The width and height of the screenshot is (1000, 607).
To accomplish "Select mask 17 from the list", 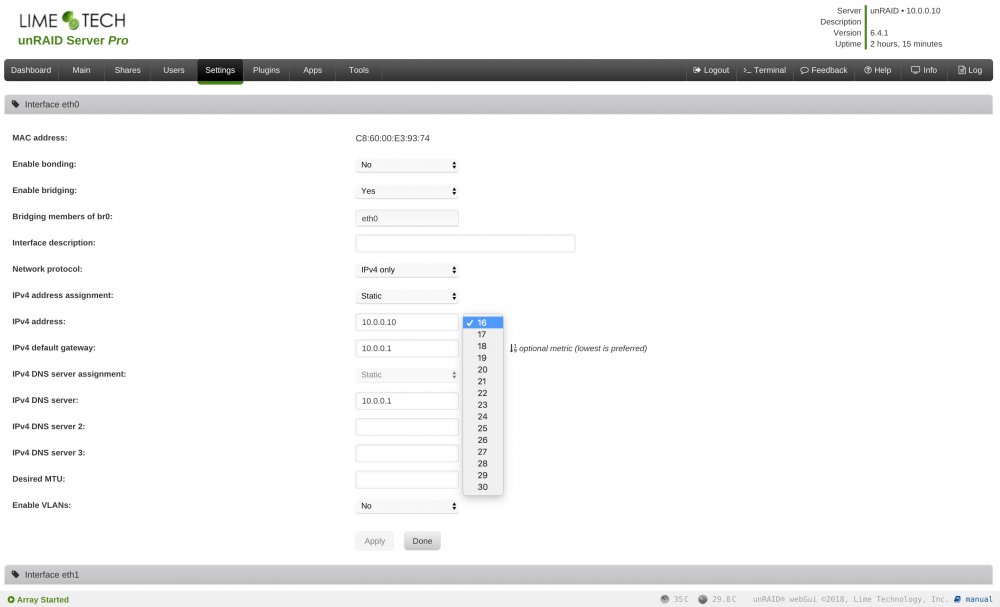I will click(x=483, y=334).
